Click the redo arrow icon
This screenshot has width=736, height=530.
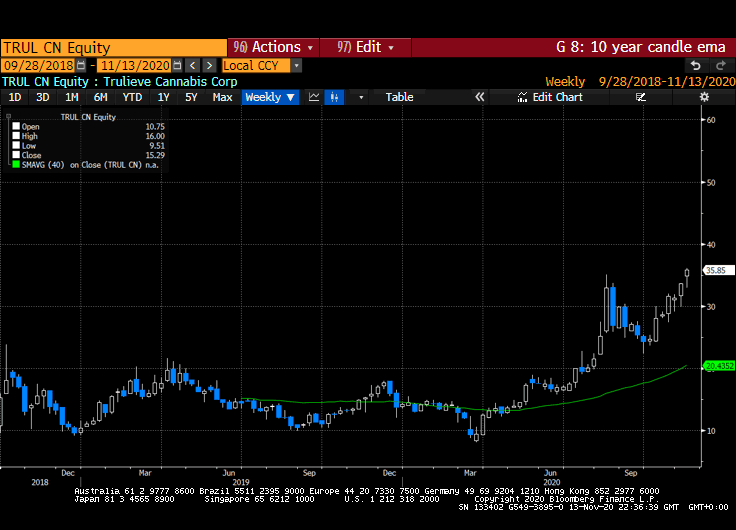pos(719,65)
